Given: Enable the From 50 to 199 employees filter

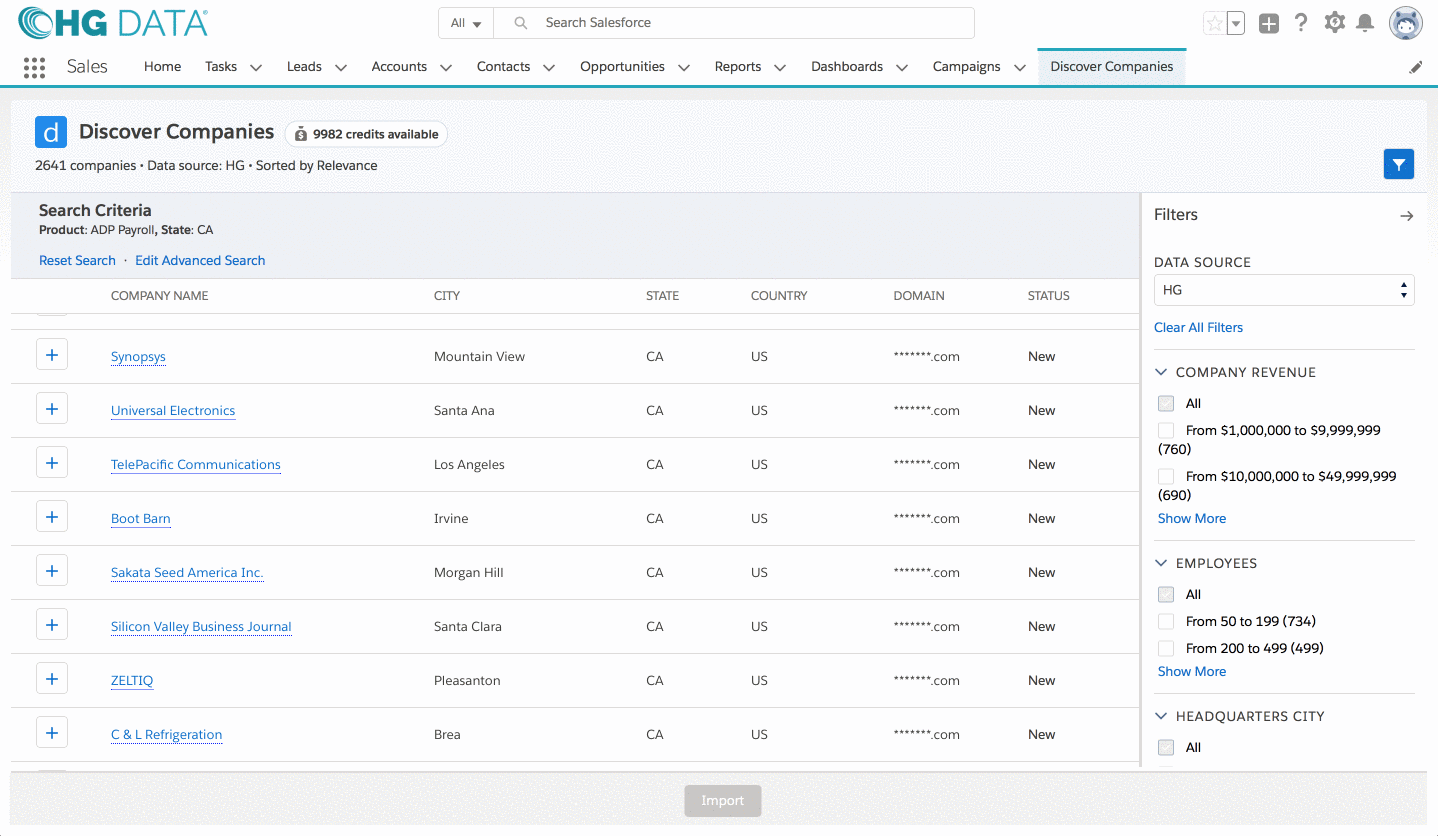Looking at the screenshot, I should point(1166,621).
